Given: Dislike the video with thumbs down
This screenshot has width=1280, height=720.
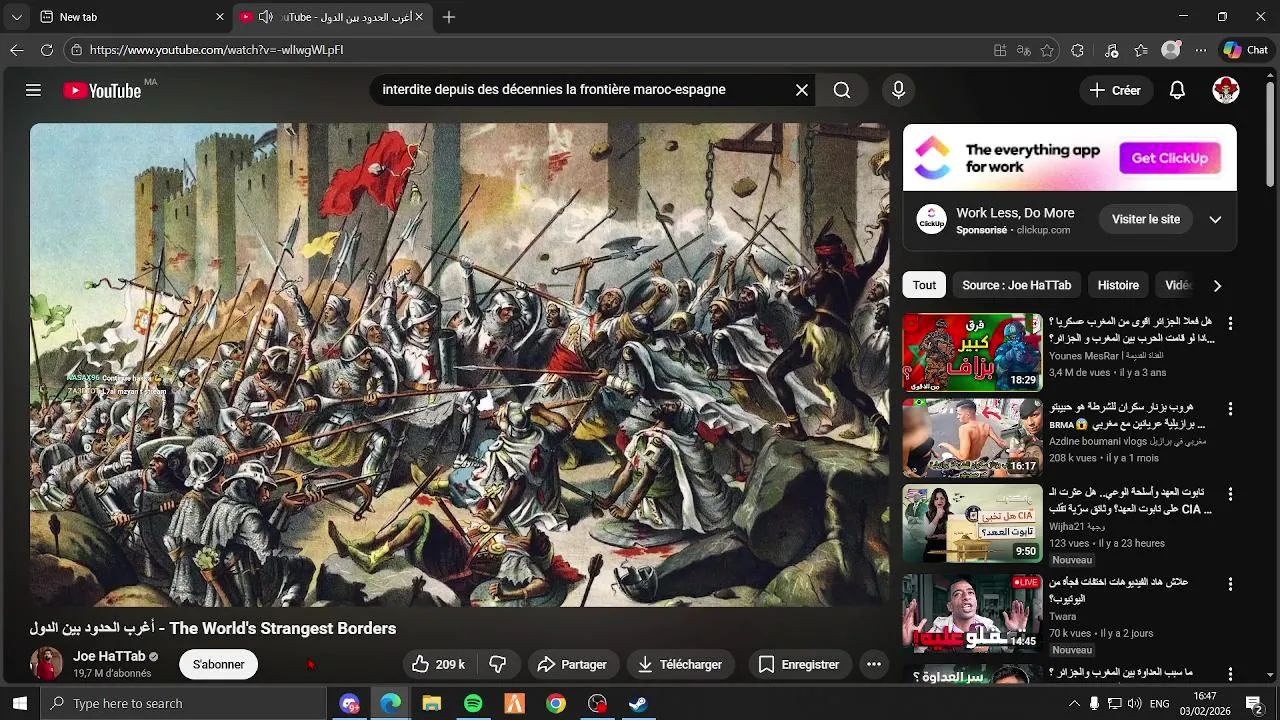Looking at the screenshot, I should click(x=498, y=664).
